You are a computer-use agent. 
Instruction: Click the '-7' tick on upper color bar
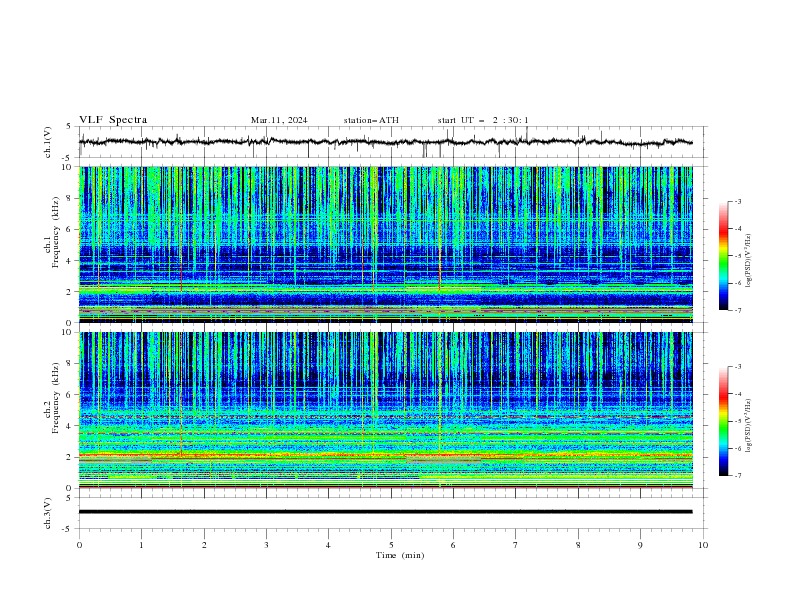(737, 310)
